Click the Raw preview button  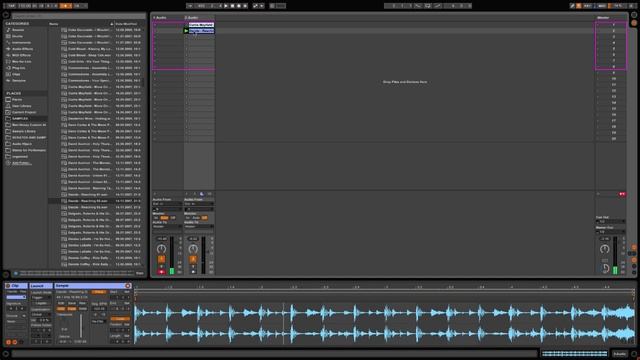point(140,273)
